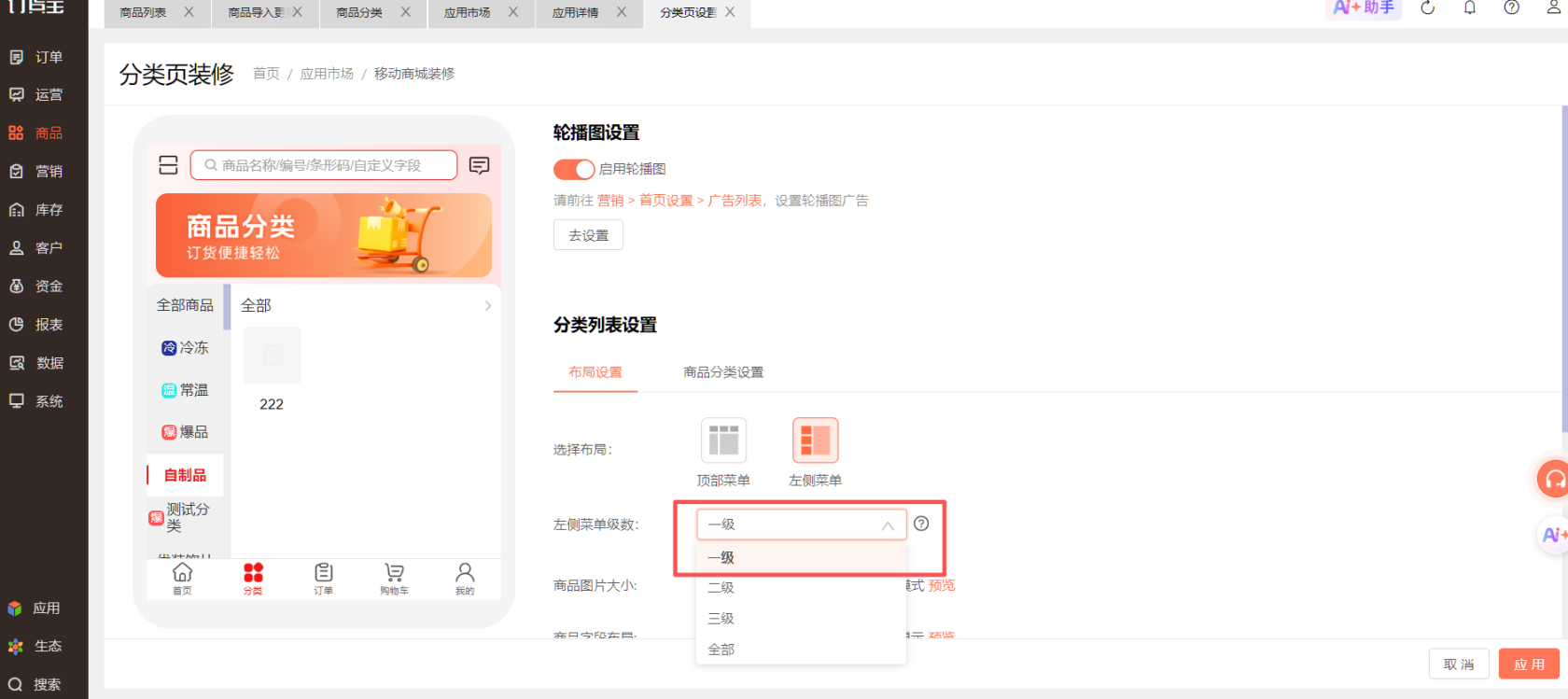
Task: Select 一级 from the dropdown list
Action: coord(801,558)
